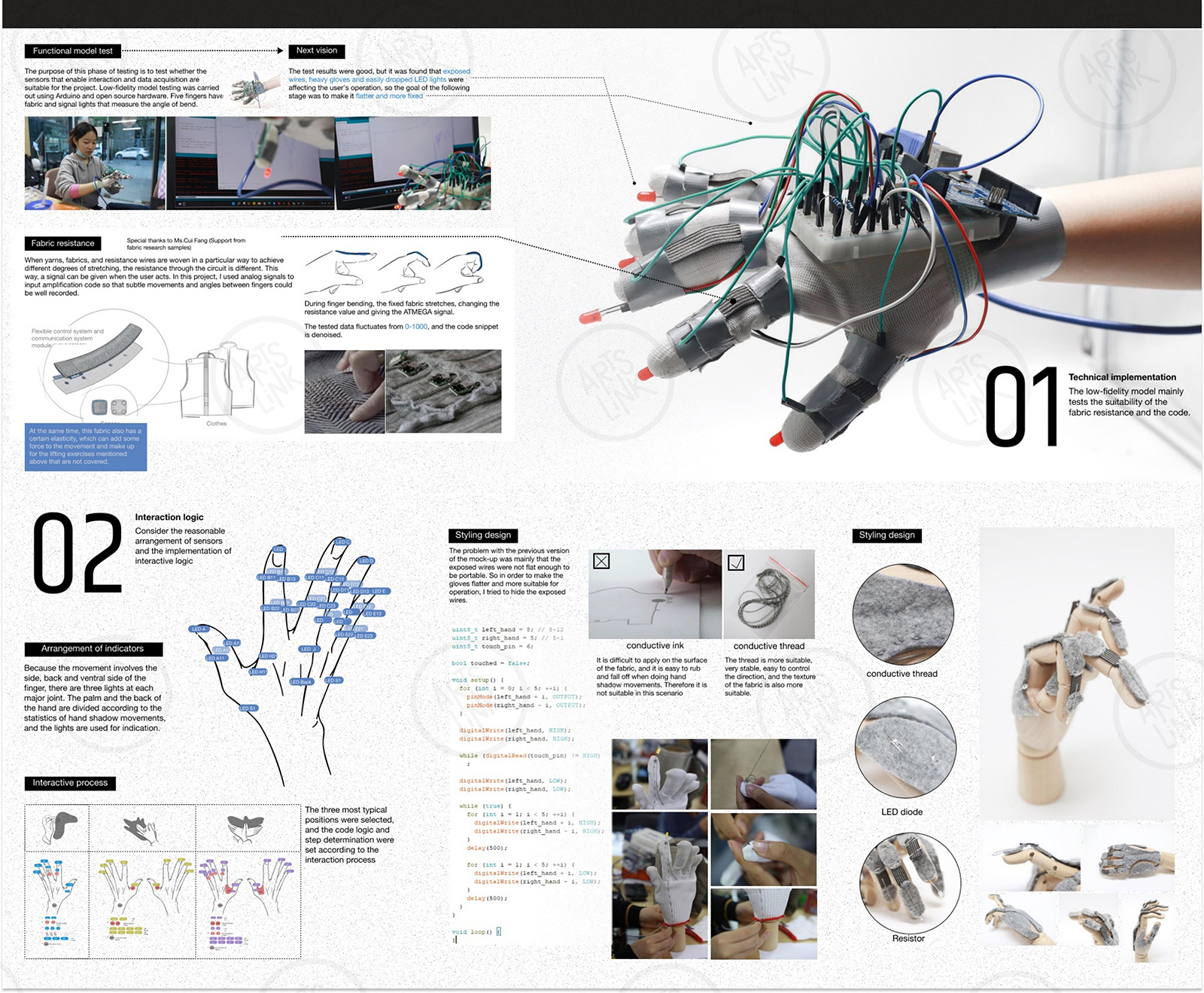
Task: Select the 'LED C13' marker
Action: (336, 579)
